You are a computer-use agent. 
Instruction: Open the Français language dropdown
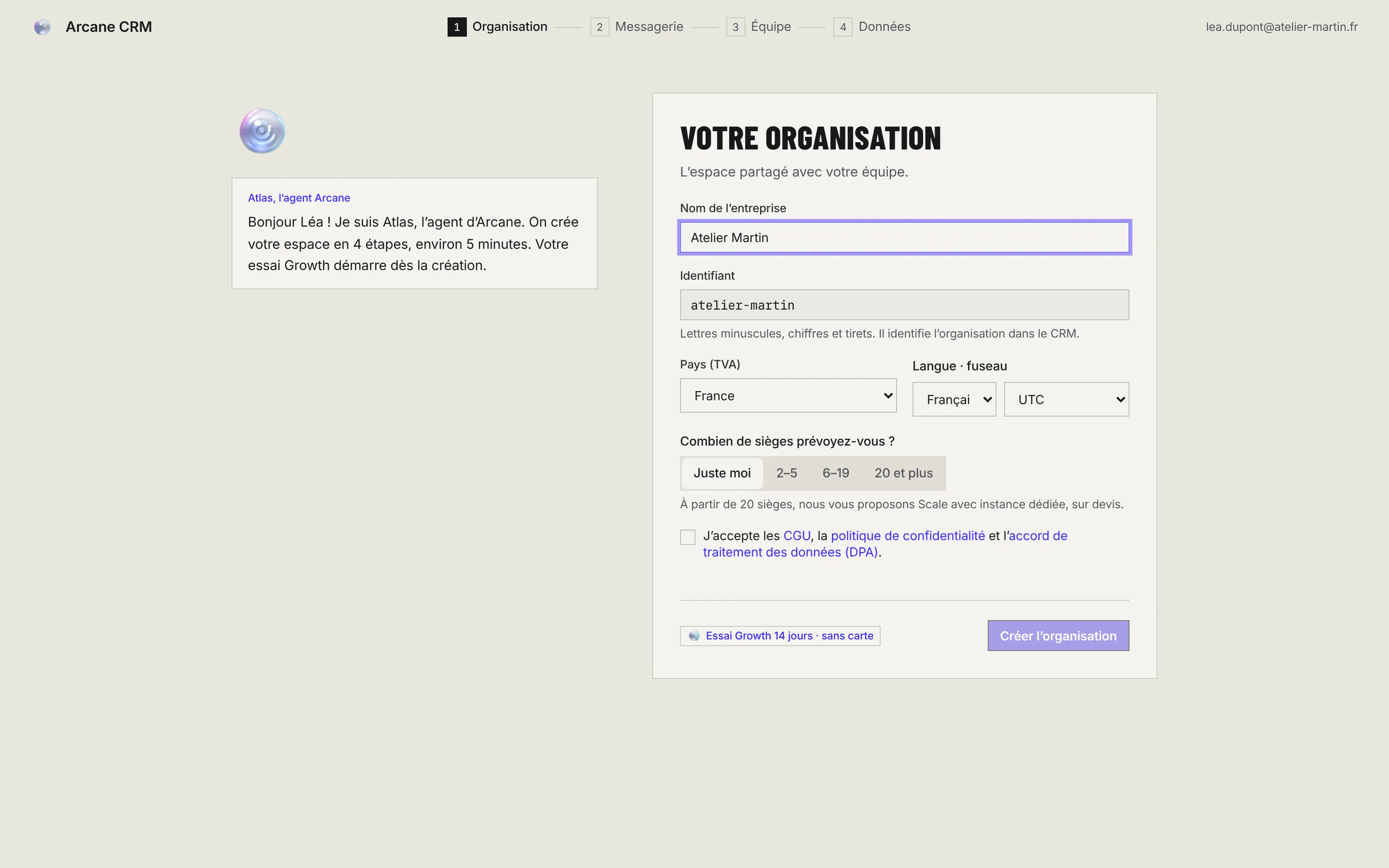[x=954, y=400]
